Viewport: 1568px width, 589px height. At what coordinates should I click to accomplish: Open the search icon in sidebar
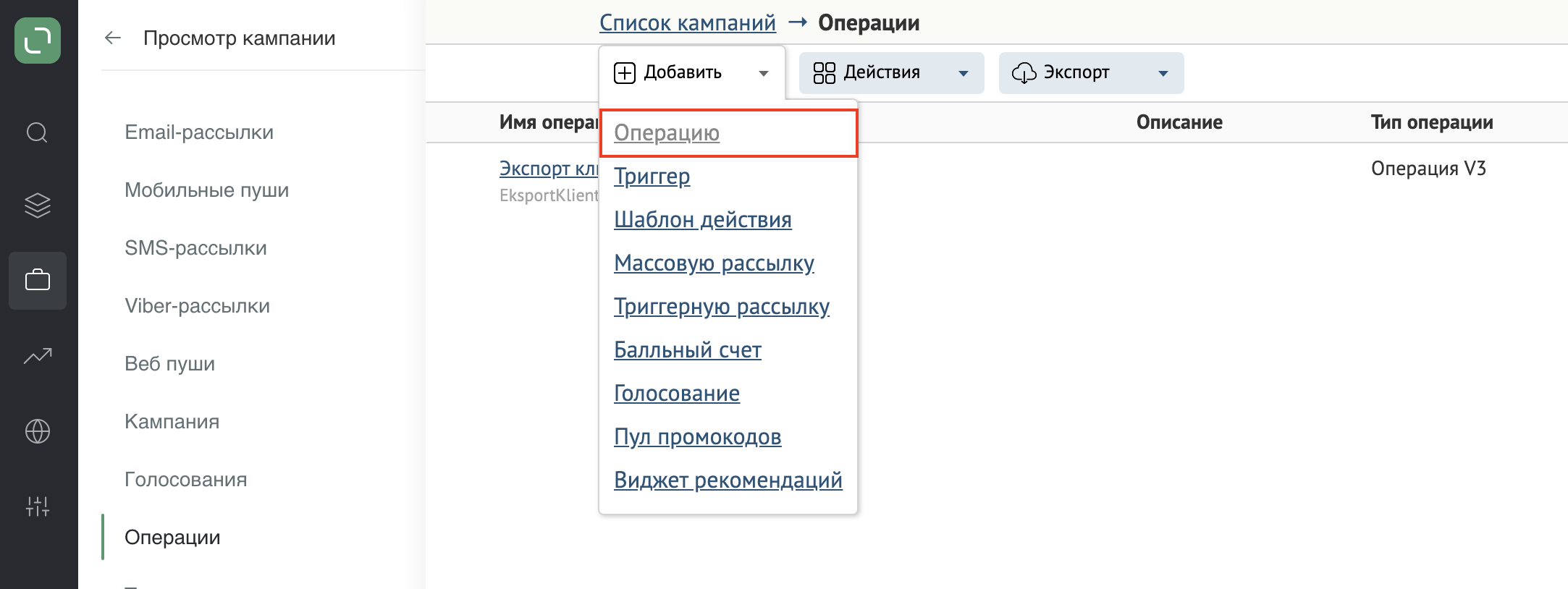coord(37,133)
